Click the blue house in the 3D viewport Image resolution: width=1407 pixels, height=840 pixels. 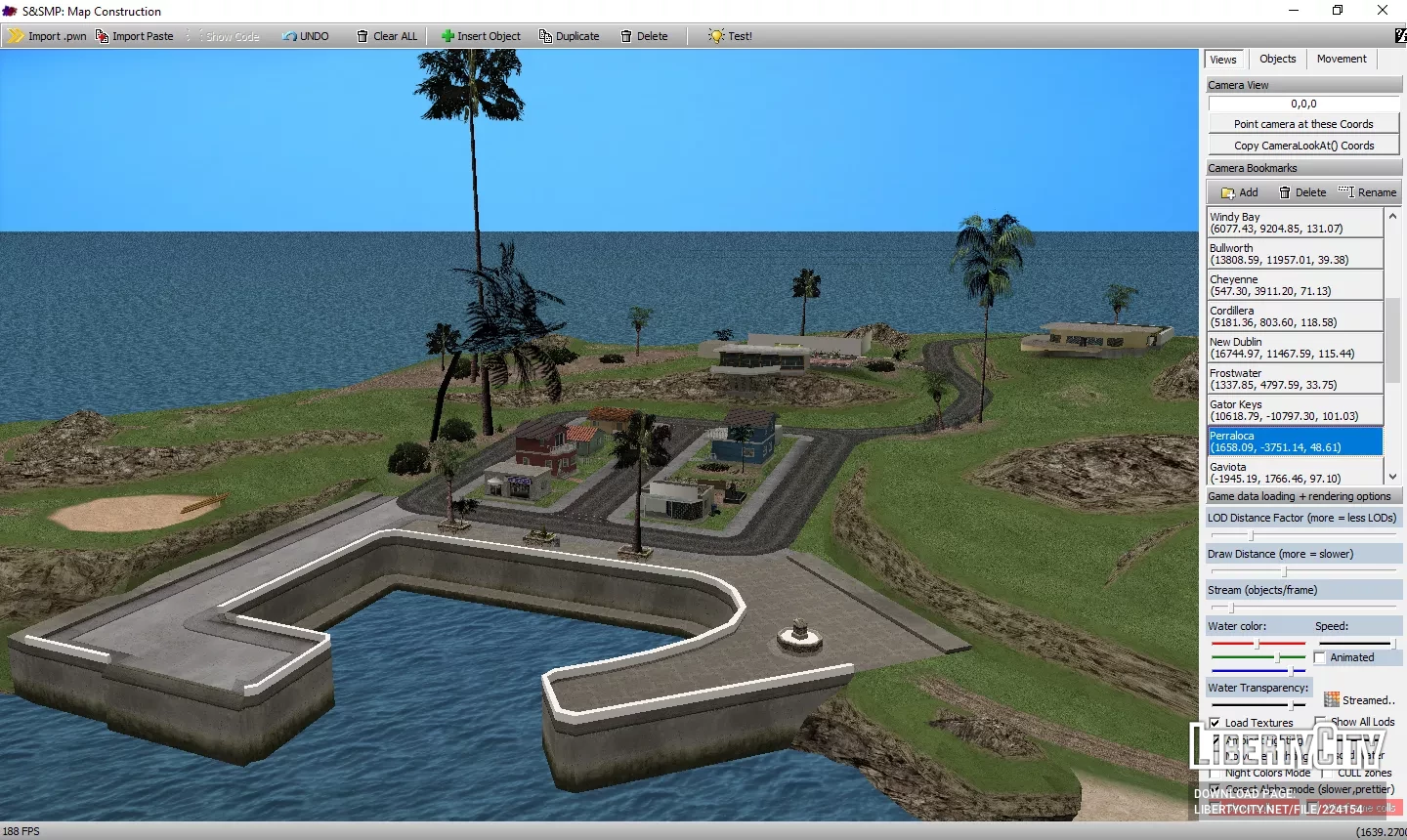pyautogui.click(x=745, y=440)
